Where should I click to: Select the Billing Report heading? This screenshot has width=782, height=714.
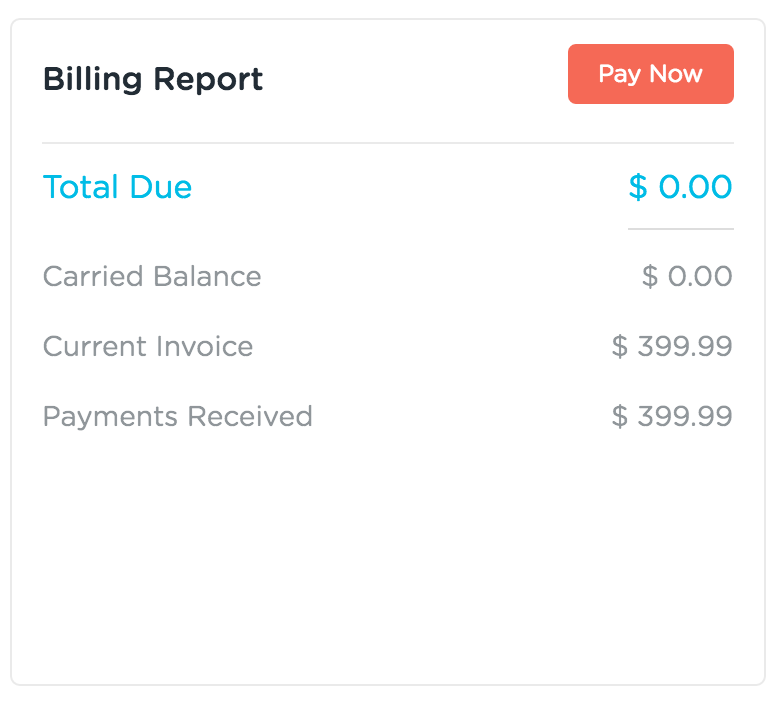click(x=153, y=79)
